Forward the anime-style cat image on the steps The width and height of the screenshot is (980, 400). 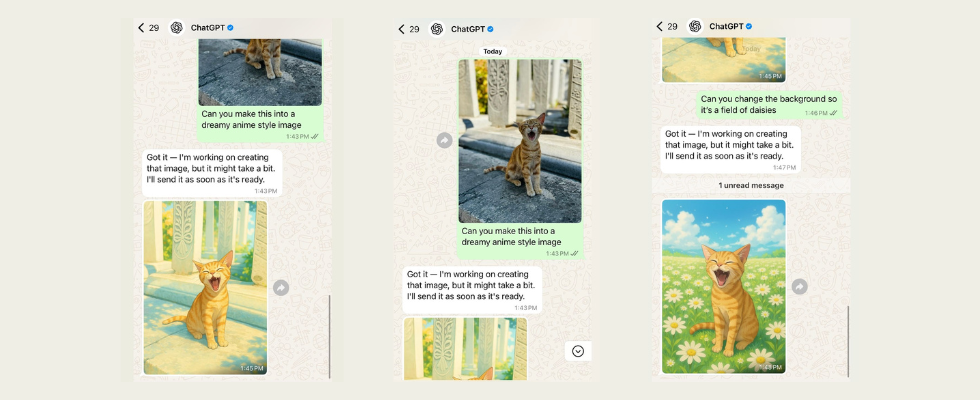[x=281, y=288]
